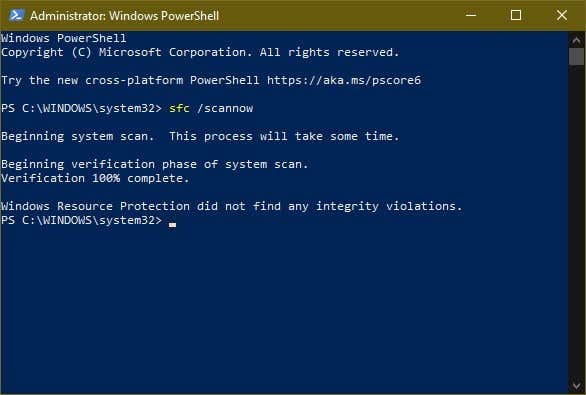Click the scrollbar down arrow
The width and height of the screenshot is (586, 395).
(576, 385)
